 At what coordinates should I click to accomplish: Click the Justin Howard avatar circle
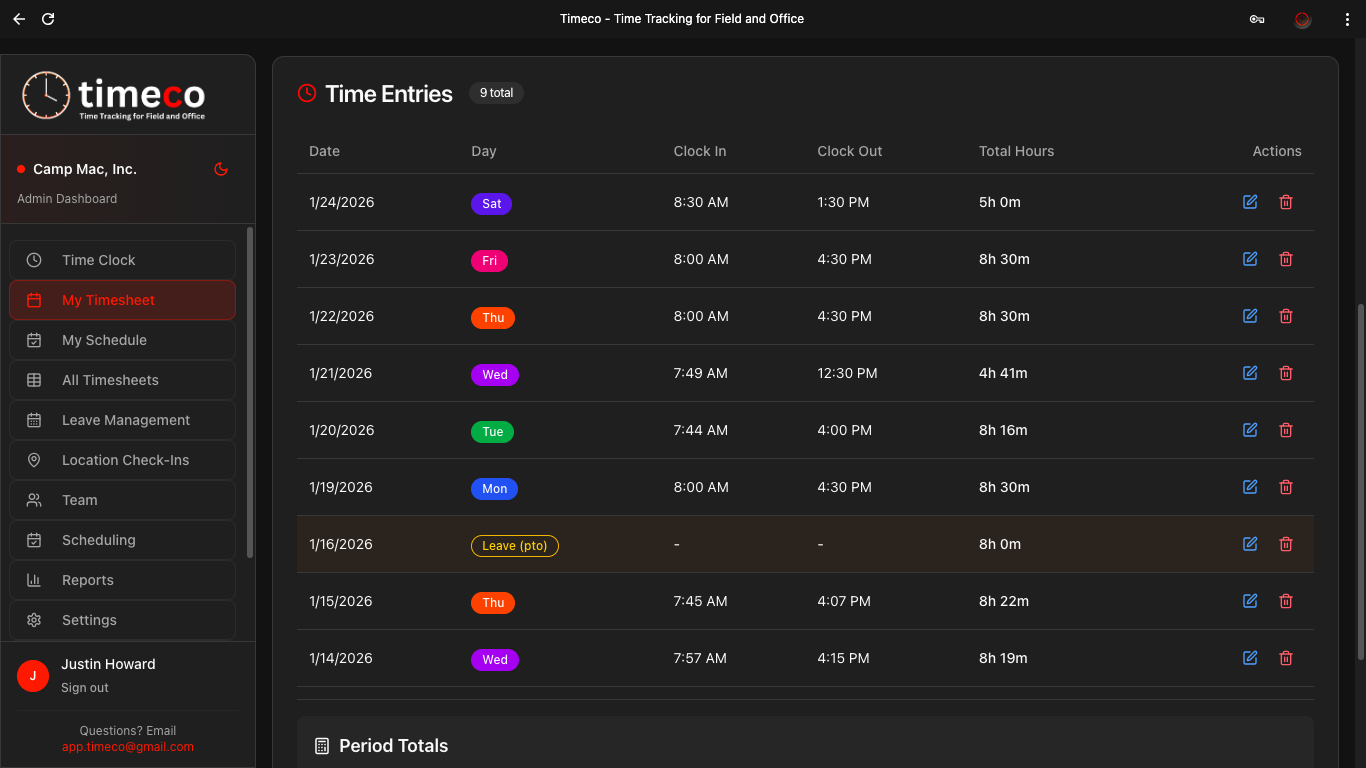click(x=33, y=676)
